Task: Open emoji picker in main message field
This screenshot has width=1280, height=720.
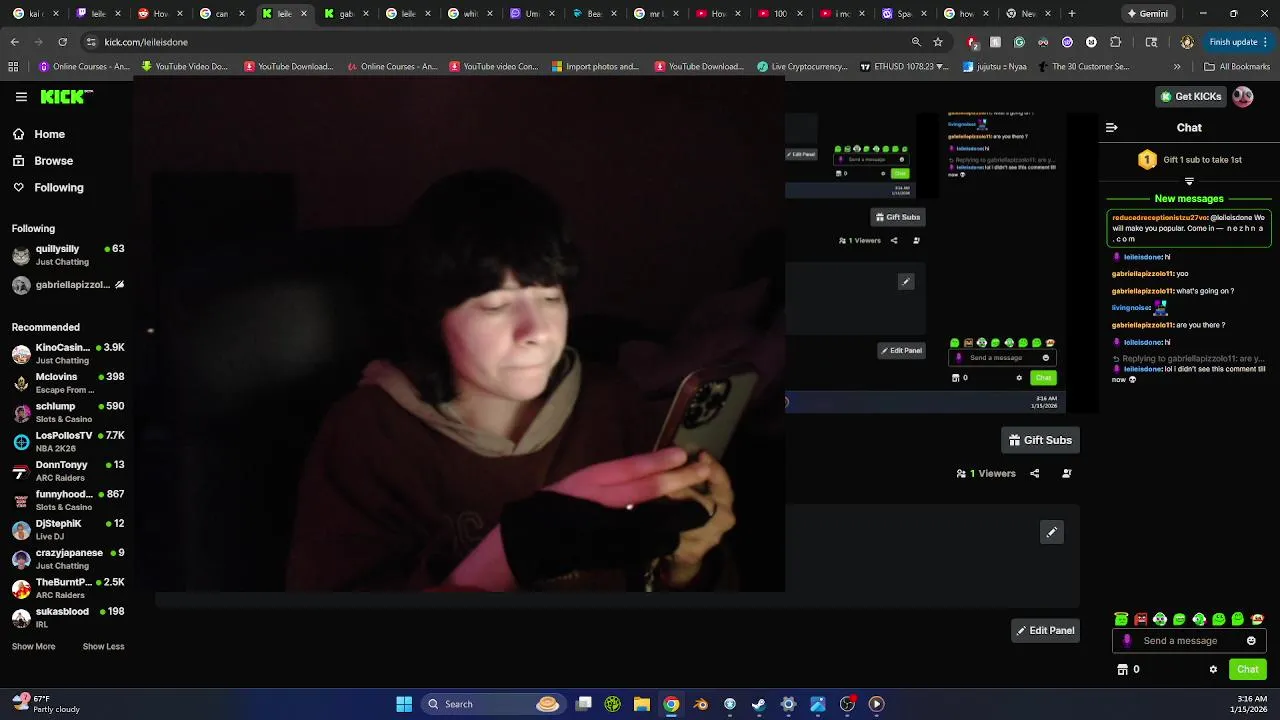Action: 1251,641
